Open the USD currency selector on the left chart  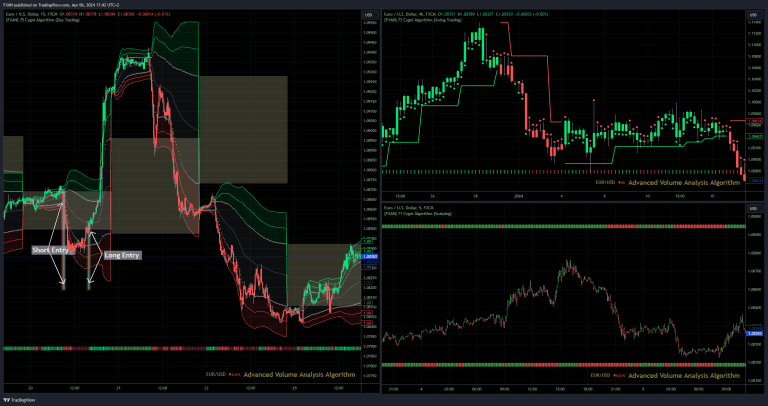coord(368,16)
